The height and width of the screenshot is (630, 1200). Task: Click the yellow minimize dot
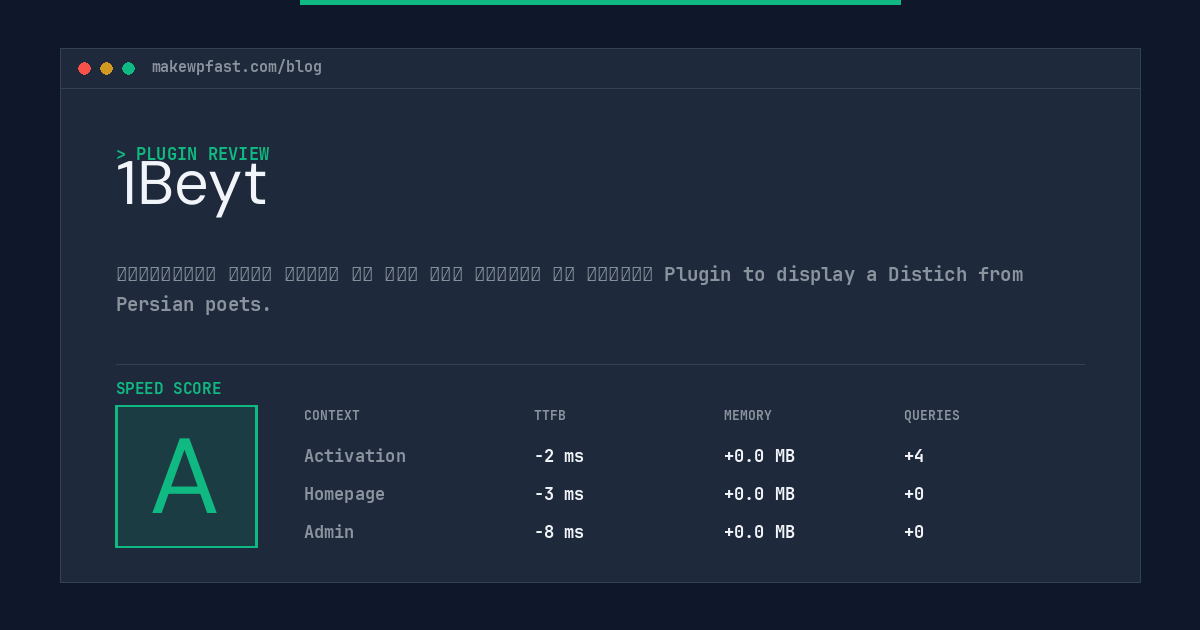(x=106, y=68)
